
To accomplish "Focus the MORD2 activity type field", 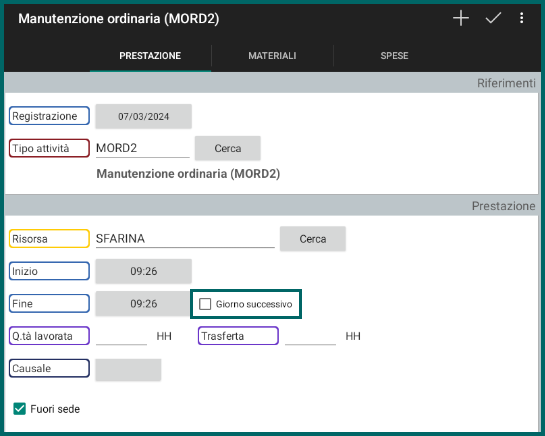I will pos(143,149).
